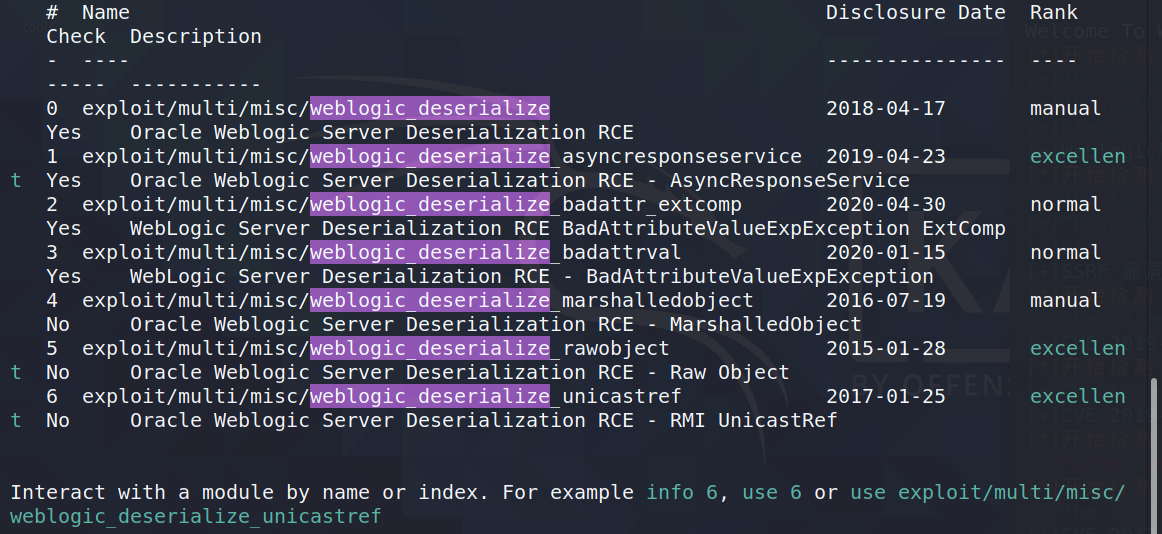Click the 'use exploit/multi/misc/' example text

coord(987,492)
